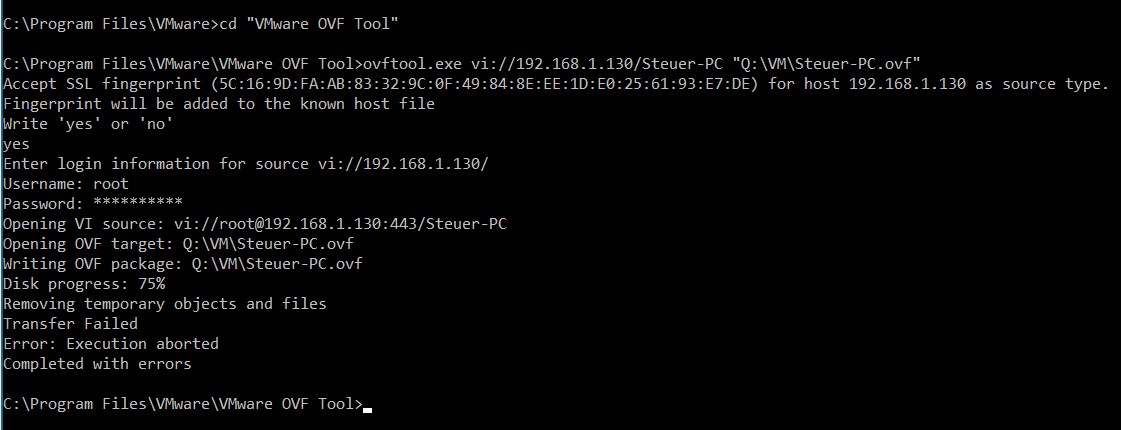
Task: Click the blinking cursor at the final prompt
Action: 368,405
